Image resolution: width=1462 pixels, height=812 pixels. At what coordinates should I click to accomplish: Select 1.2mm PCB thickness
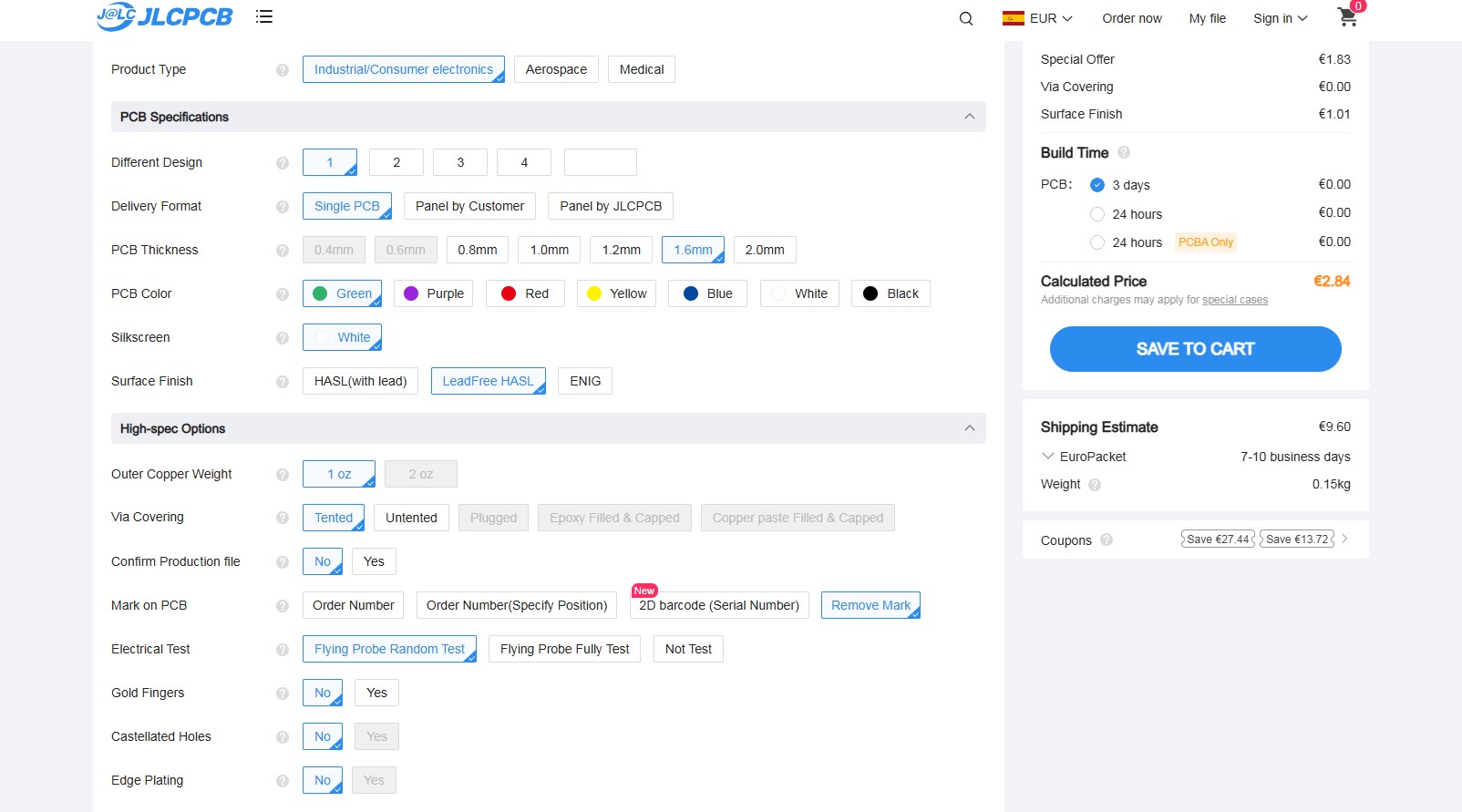coord(621,250)
